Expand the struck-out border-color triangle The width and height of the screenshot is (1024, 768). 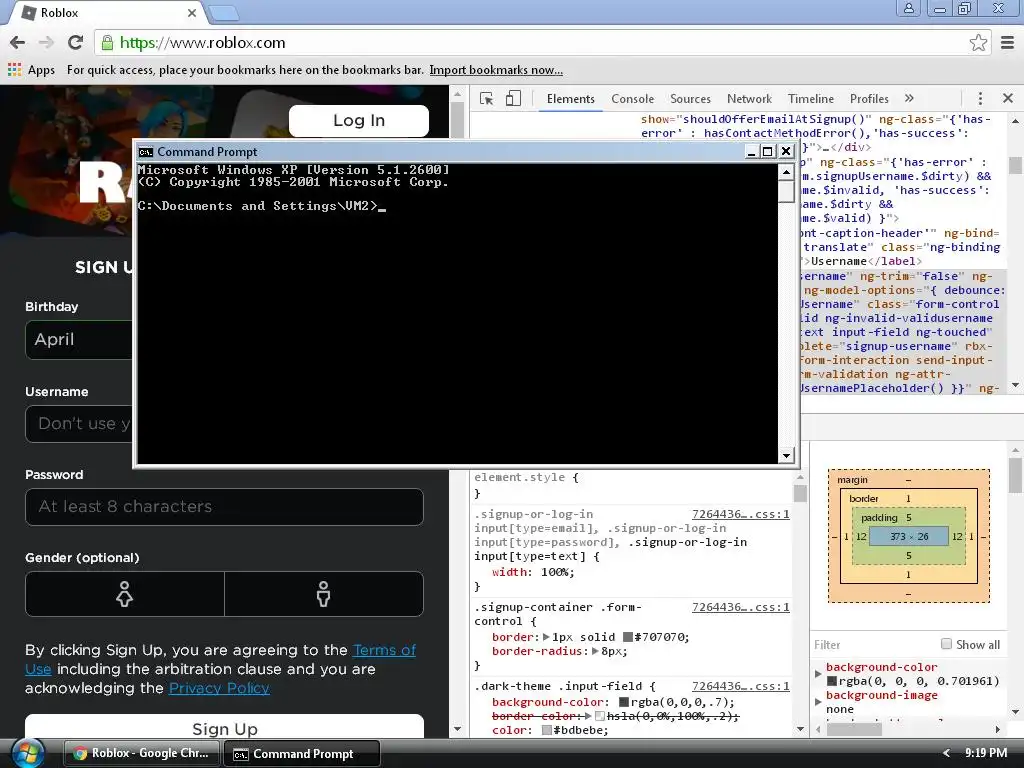(x=588, y=716)
